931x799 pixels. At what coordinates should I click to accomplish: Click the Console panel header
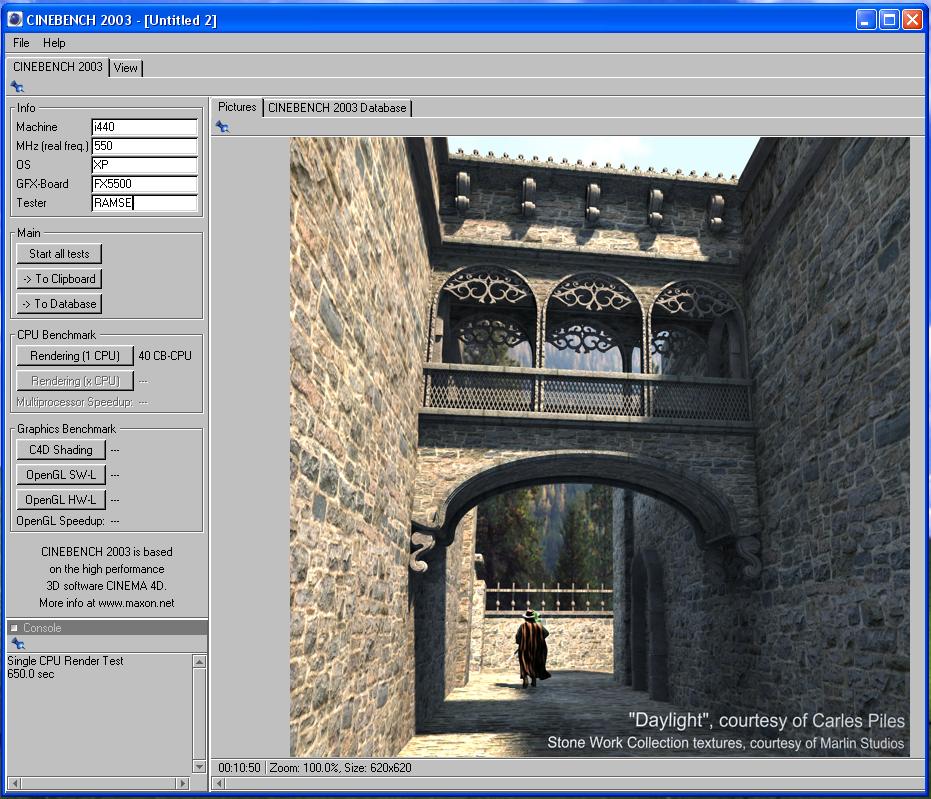107,627
